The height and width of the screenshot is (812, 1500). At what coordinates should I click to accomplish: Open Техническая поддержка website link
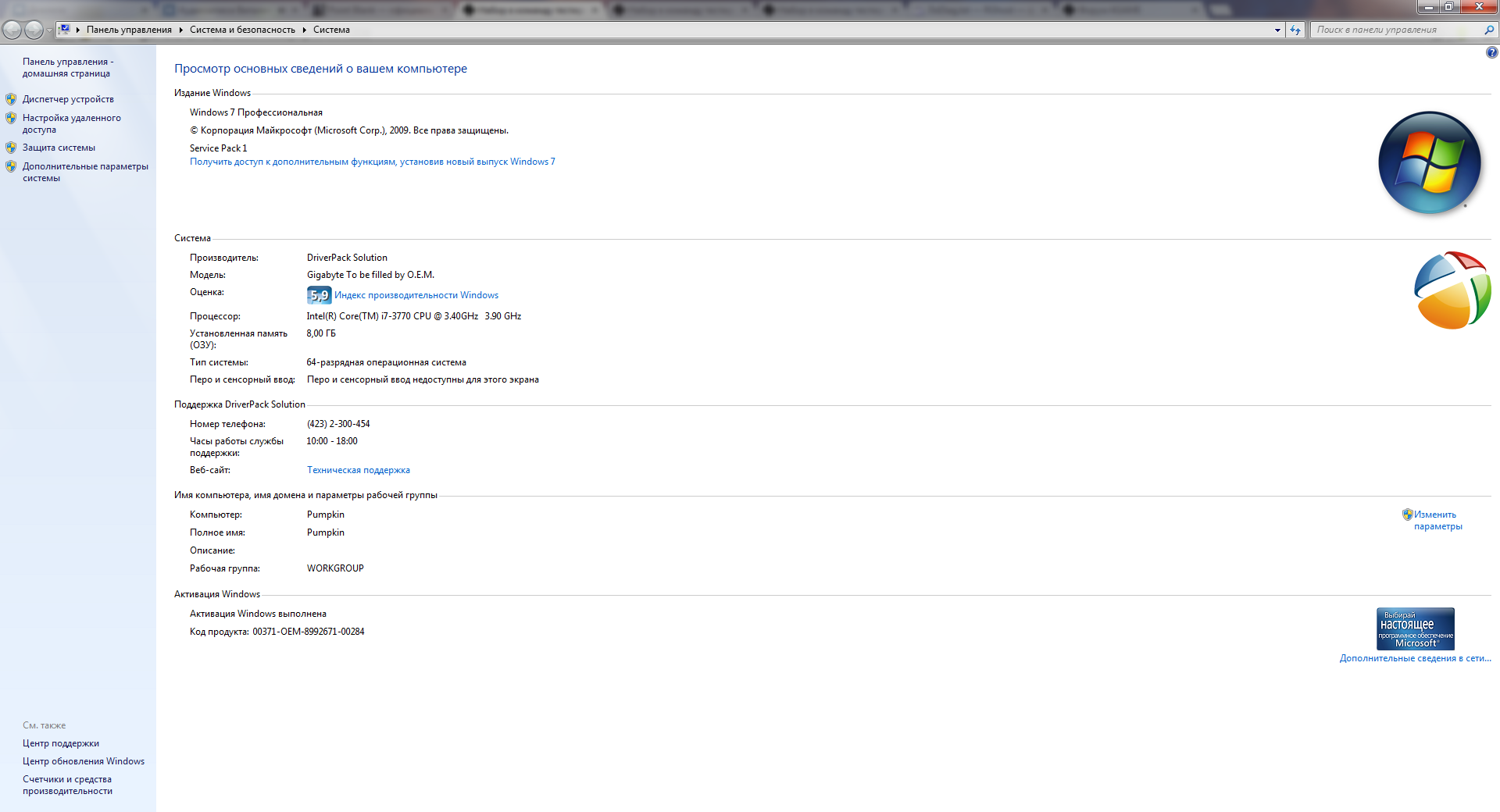click(359, 470)
